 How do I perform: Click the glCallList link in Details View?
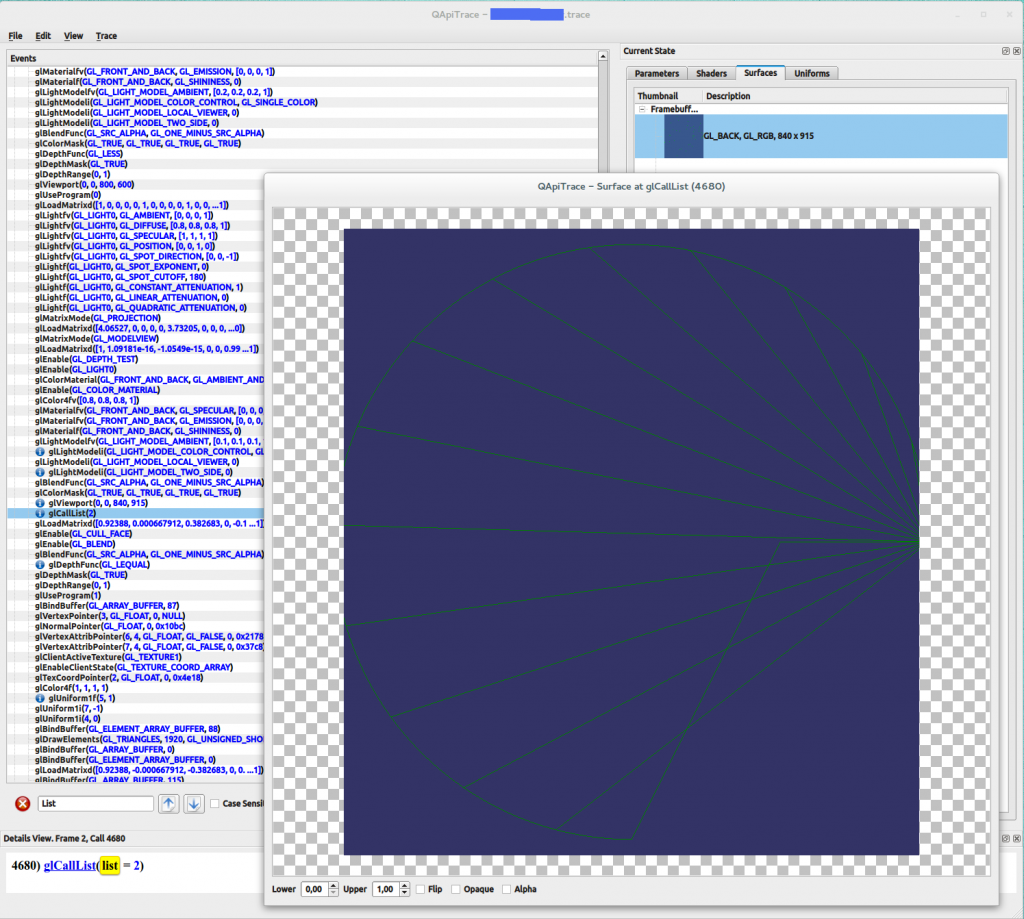[70, 865]
